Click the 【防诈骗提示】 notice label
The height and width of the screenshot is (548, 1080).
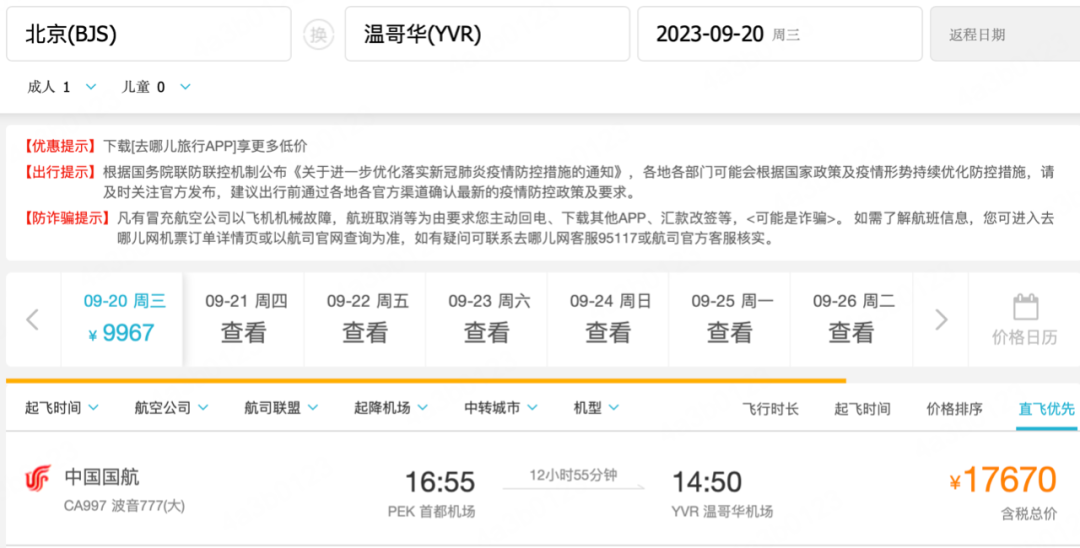coord(67,219)
